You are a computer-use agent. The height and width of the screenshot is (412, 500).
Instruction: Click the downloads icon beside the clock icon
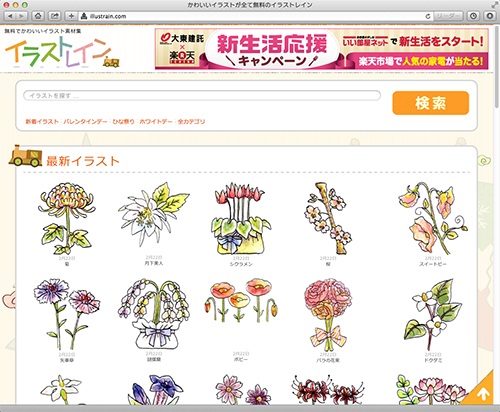pyautogui.click(x=489, y=16)
